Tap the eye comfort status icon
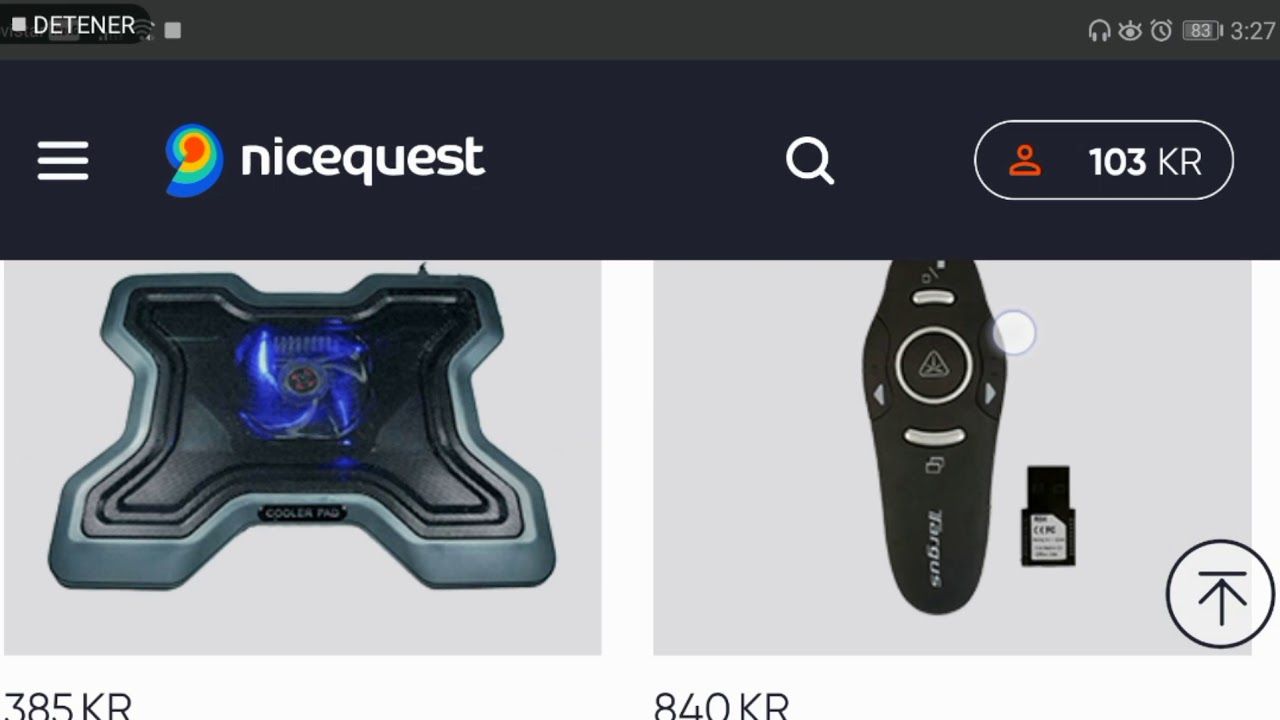 pyautogui.click(x=1130, y=31)
